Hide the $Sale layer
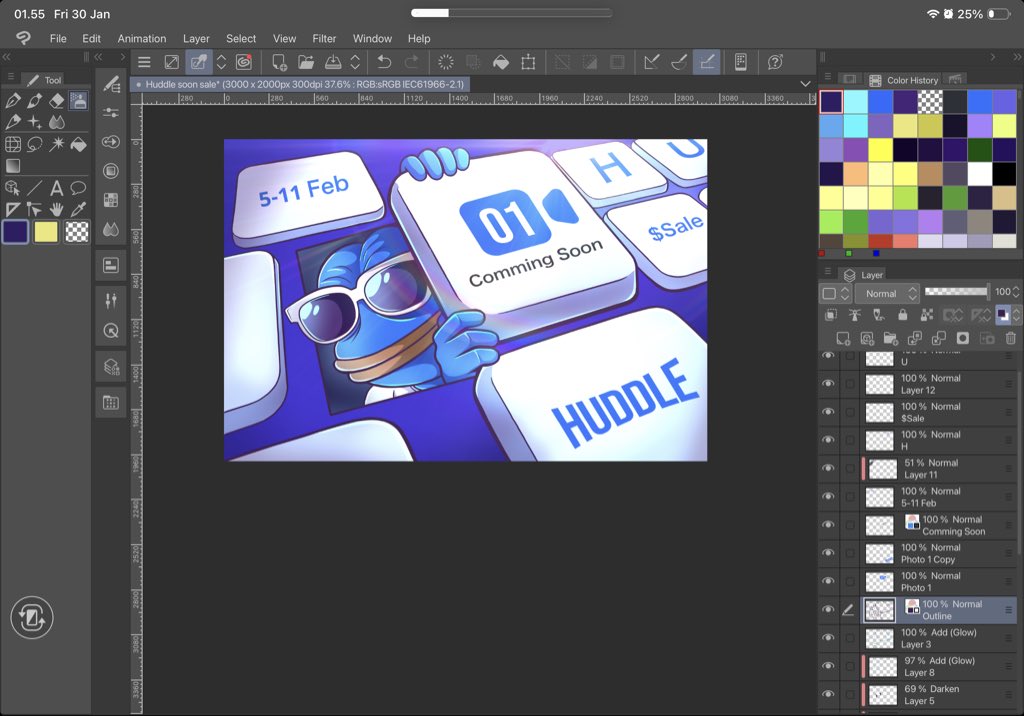The image size is (1024, 716). pyautogui.click(x=828, y=412)
